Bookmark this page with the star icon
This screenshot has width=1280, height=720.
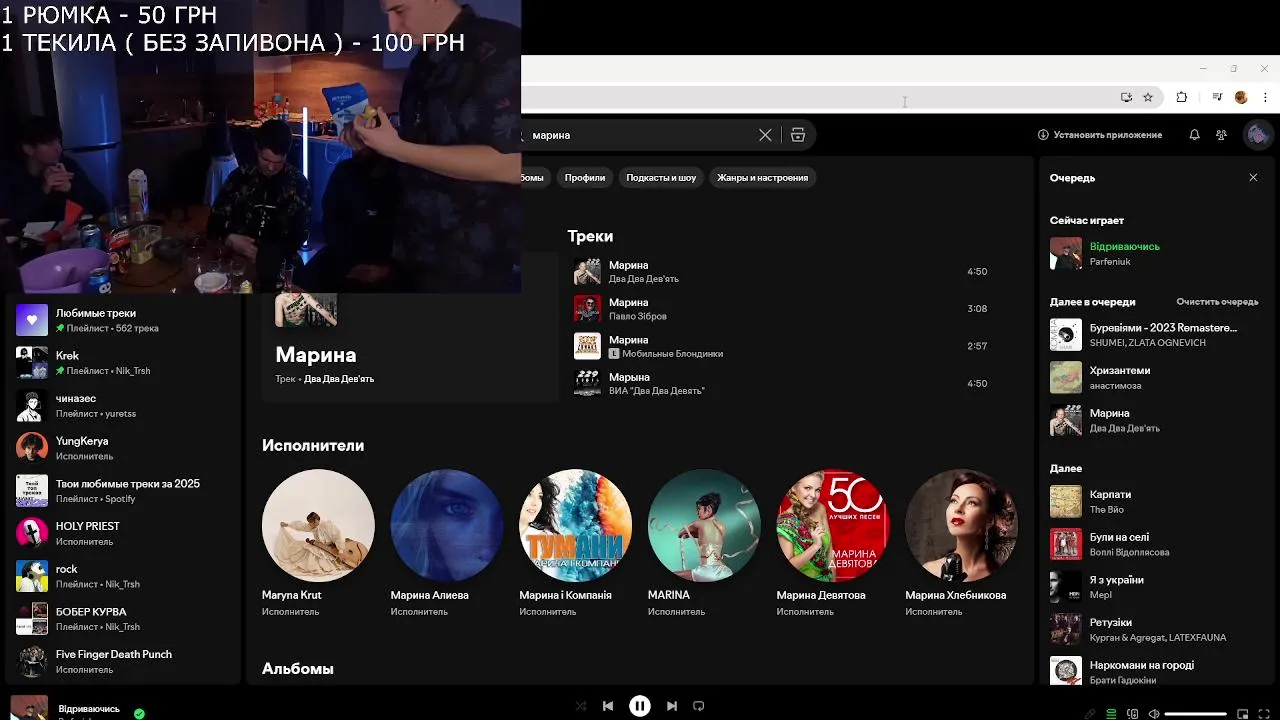click(x=1148, y=98)
